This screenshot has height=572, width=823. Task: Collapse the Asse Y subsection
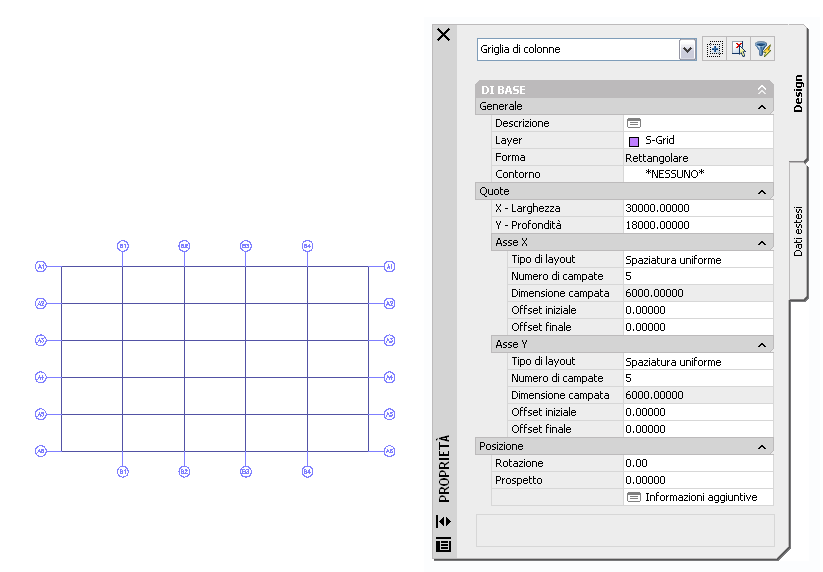[762, 345]
